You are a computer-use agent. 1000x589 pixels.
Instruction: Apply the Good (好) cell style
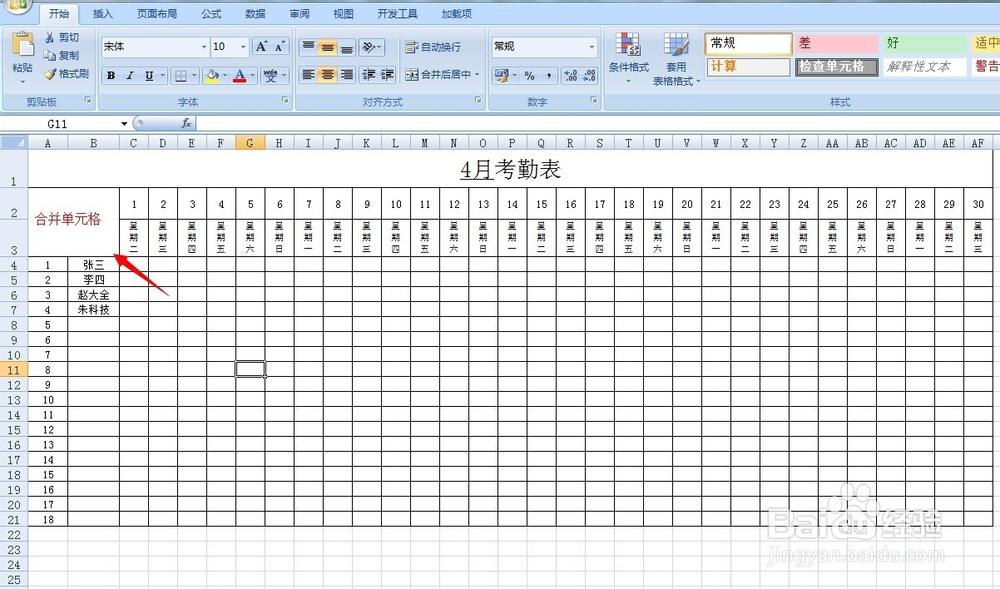(x=924, y=43)
